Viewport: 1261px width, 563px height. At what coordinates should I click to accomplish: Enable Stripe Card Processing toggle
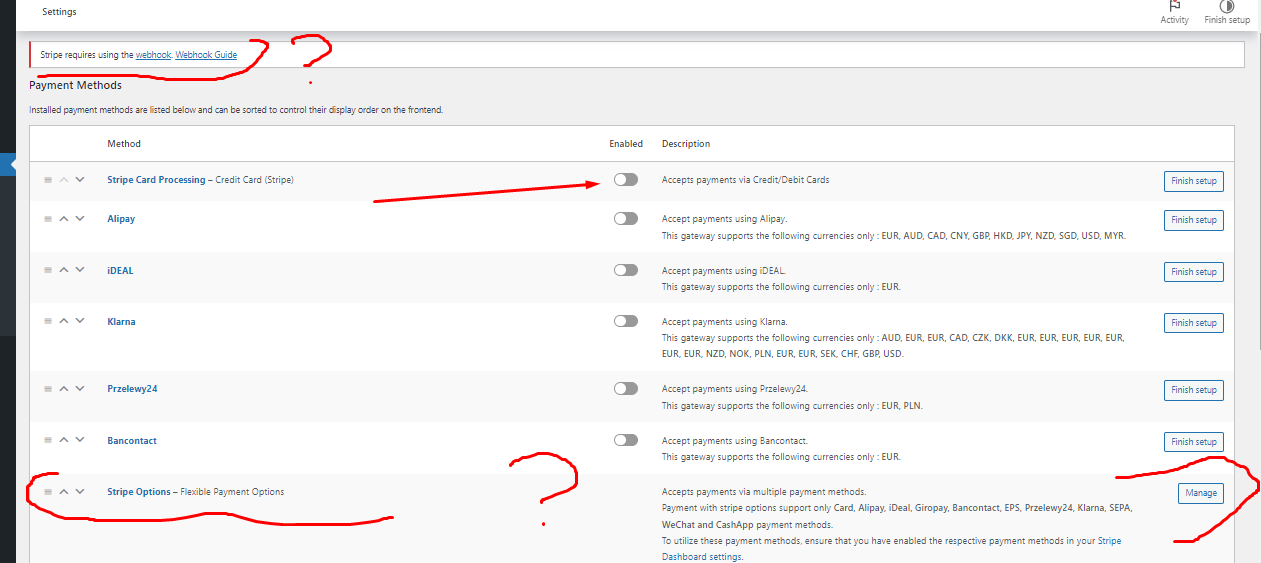click(626, 180)
